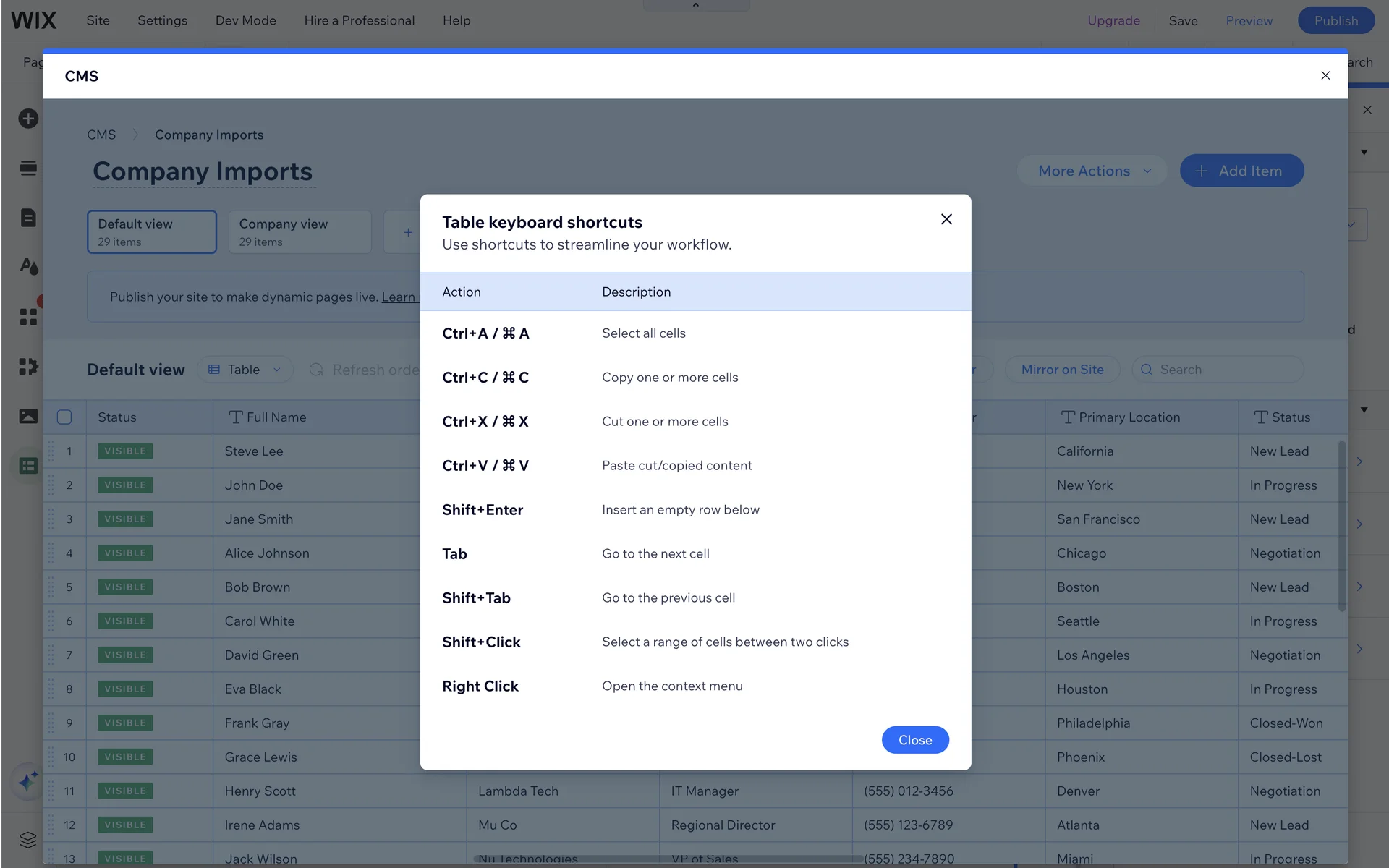1389x868 pixels.
Task: Close the keyboard shortcuts dialog with X
Action: (946, 219)
